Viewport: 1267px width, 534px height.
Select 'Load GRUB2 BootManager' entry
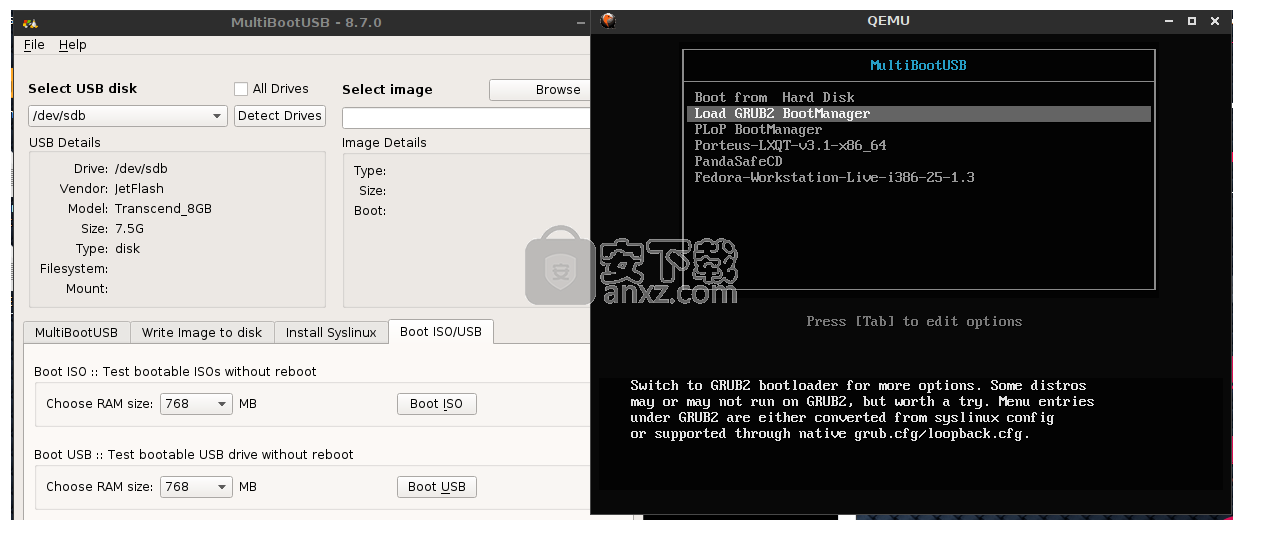pyautogui.click(x=919, y=114)
